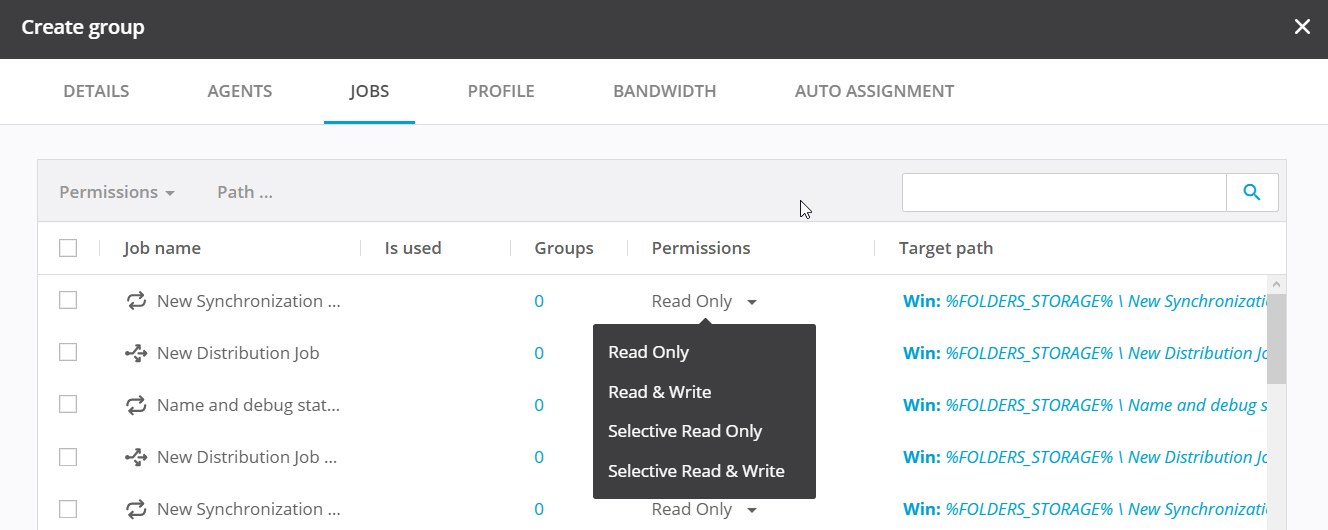This screenshot has height=530, width=1328.
Task: Toggle the select-all checkbox in table header
Action: [68, 248]
